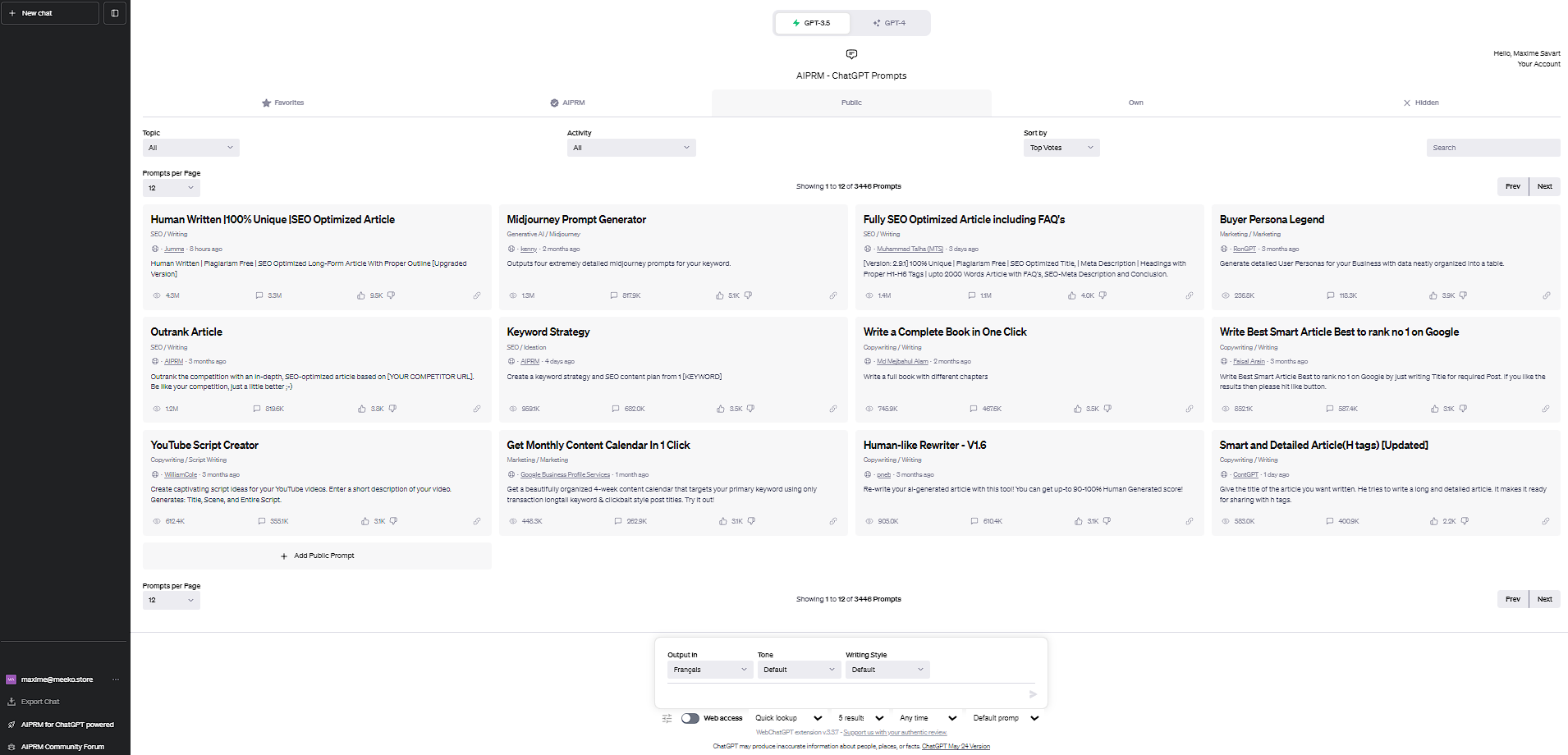This screenshot has width=1568, height=755.
Task: Click the message text input area
Action: (845, 693)
